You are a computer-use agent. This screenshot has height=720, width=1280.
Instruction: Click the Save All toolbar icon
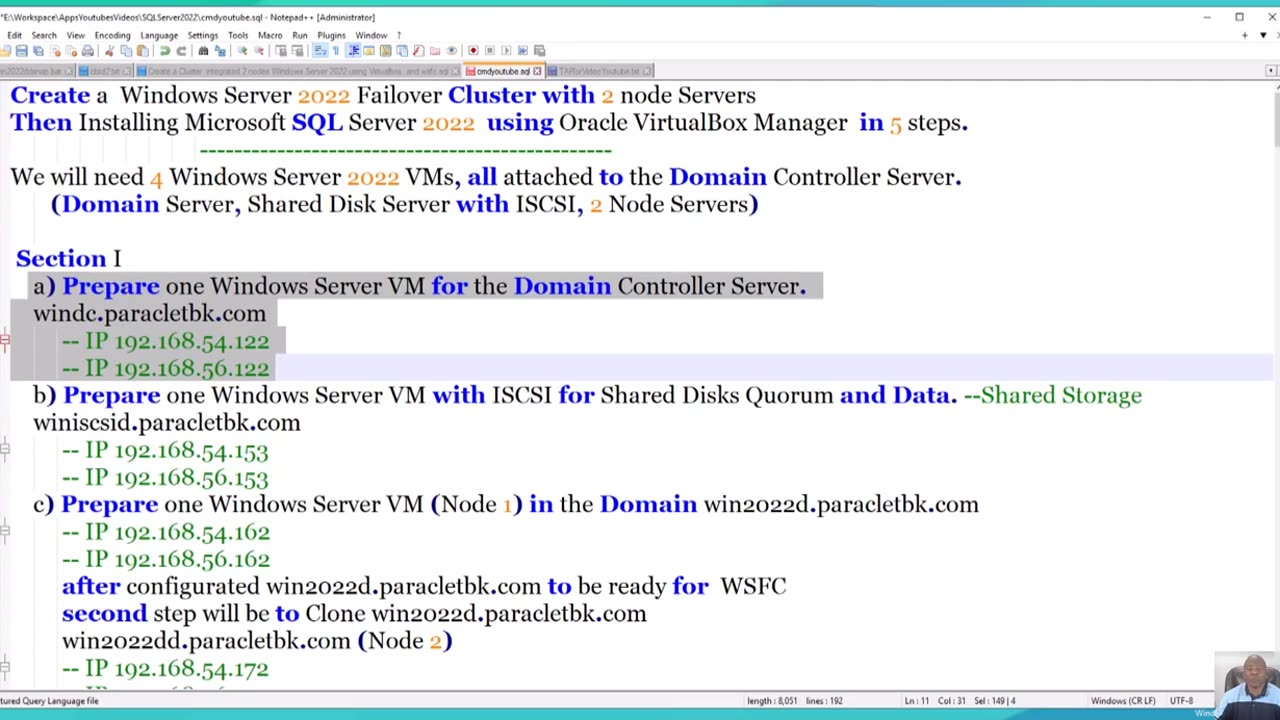coord(38,50)
